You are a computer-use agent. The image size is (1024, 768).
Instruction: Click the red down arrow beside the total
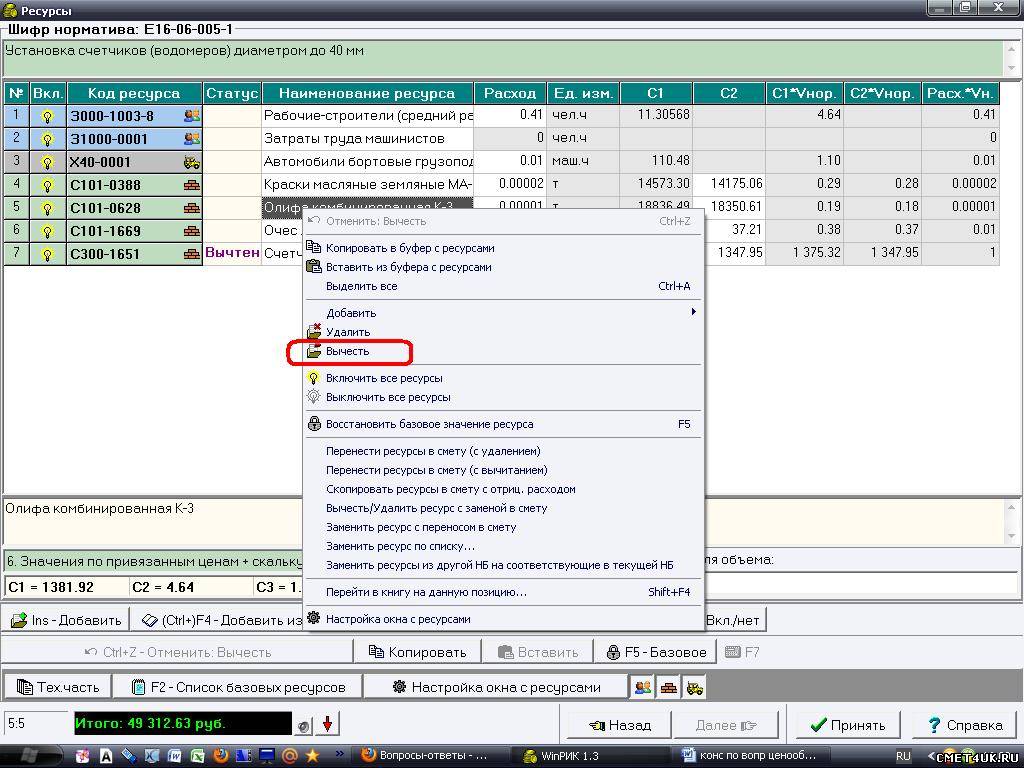pos(327,724)
